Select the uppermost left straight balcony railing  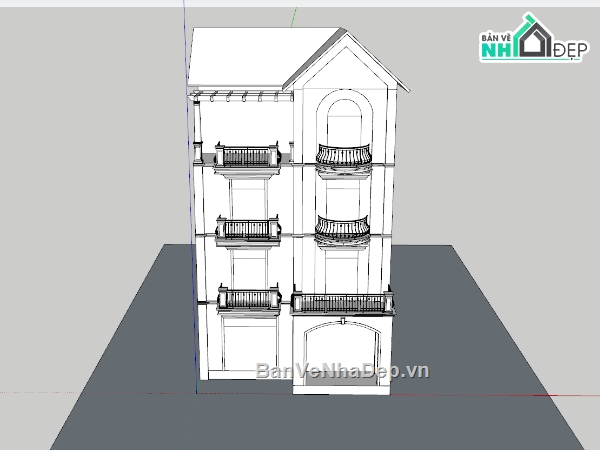point(246,156)
